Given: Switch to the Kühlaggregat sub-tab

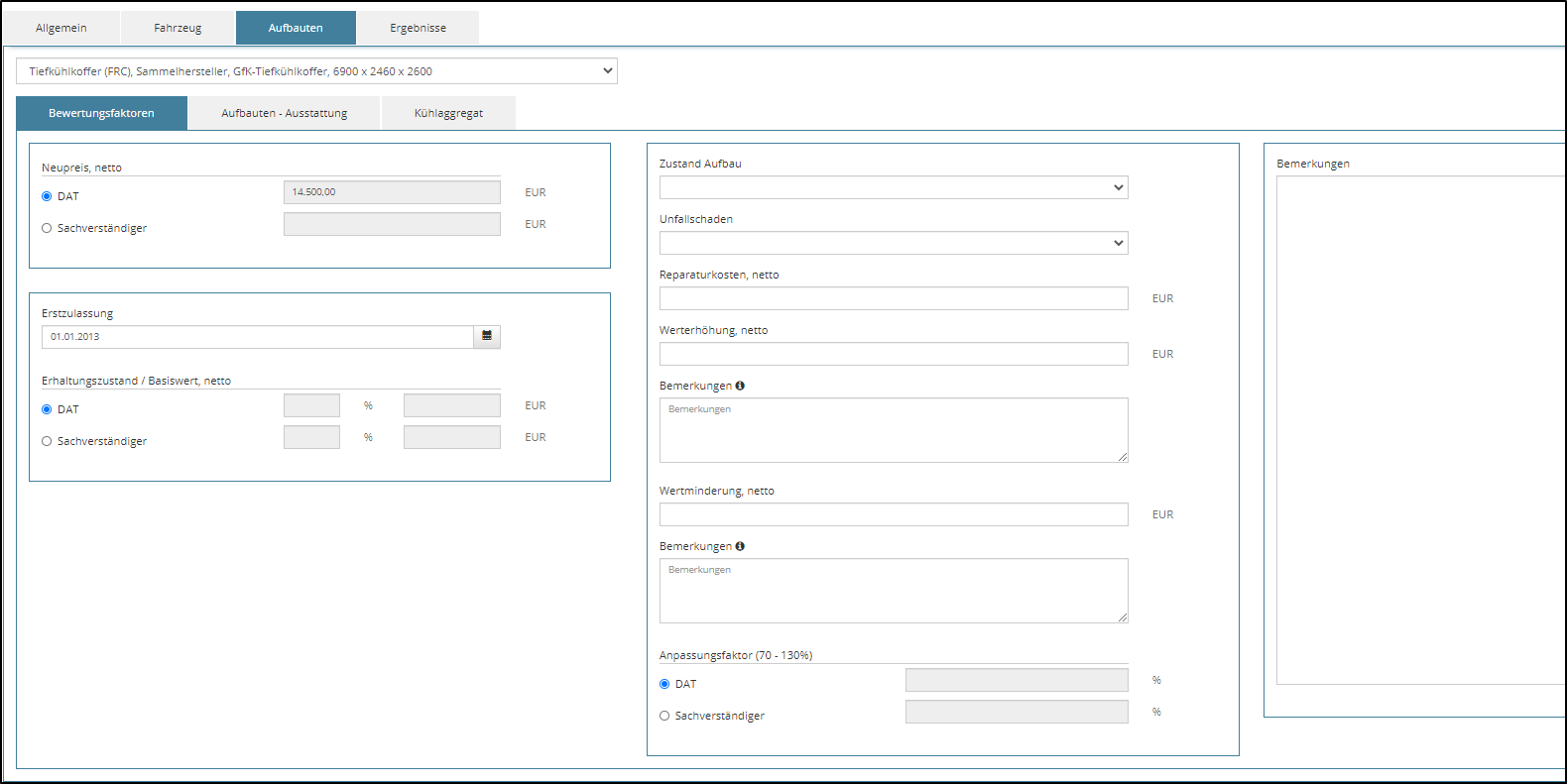Looking at the screenshot, I should [x=448, y=113].
